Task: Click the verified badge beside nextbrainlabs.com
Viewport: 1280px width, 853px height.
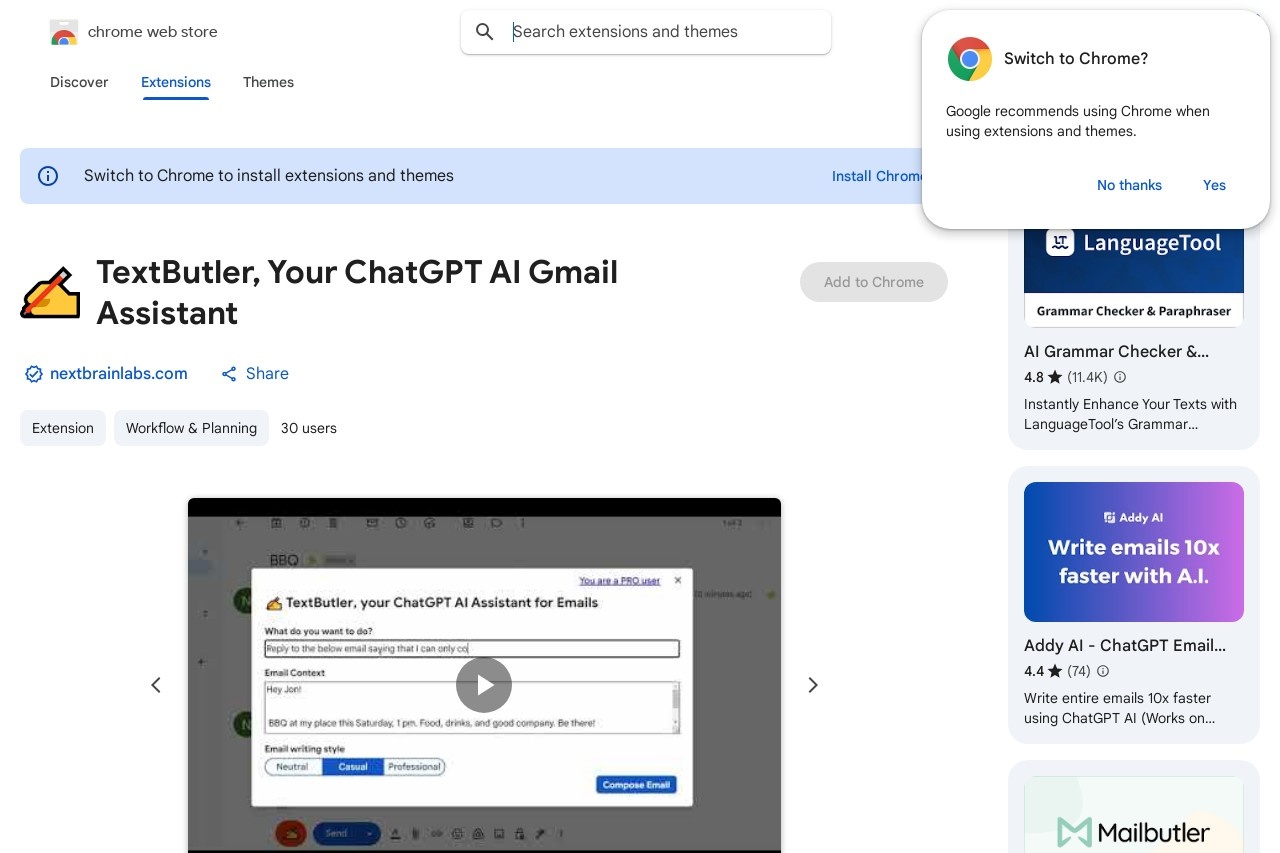Action: coord(34,374)
